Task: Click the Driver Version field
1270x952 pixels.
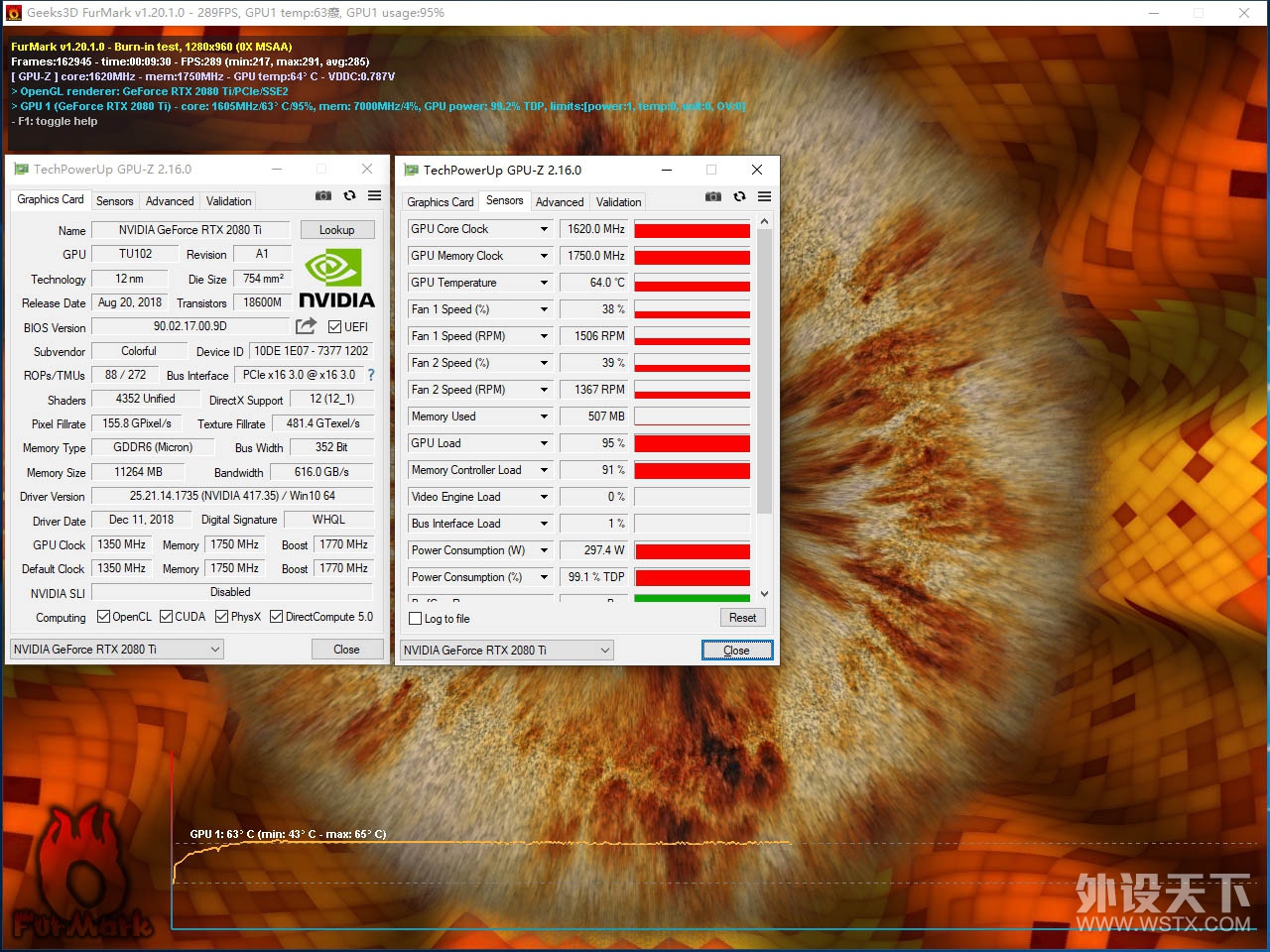Action: 232,496
